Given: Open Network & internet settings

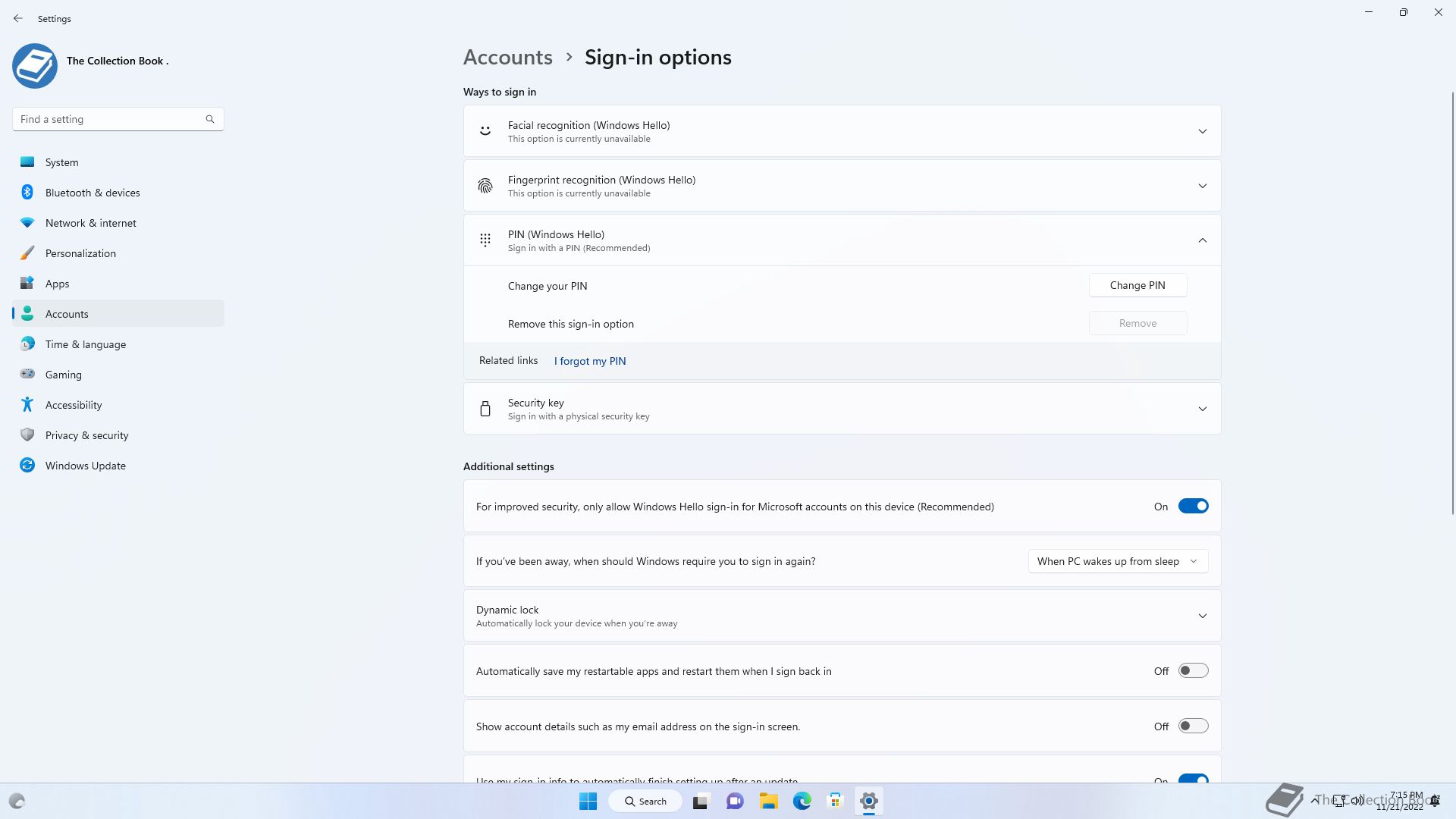Looking at the screenshot, I should tap(118, 223).
